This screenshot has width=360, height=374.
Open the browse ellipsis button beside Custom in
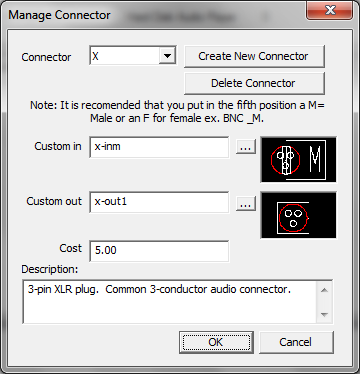pos(246,146)
